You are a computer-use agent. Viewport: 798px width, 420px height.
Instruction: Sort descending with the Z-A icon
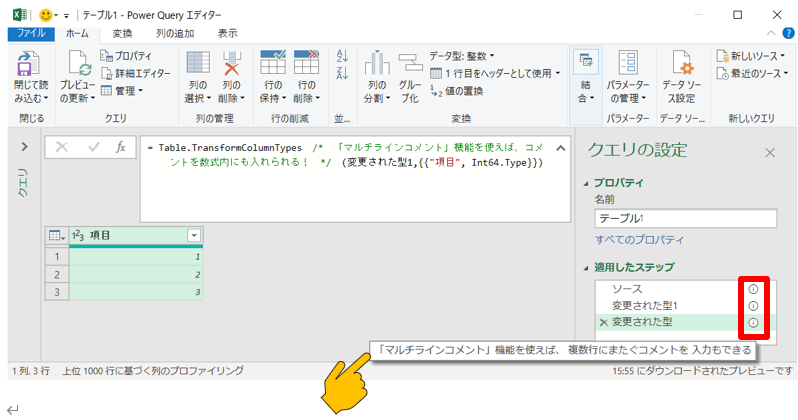pyautogui.click(x=342, y=73)
